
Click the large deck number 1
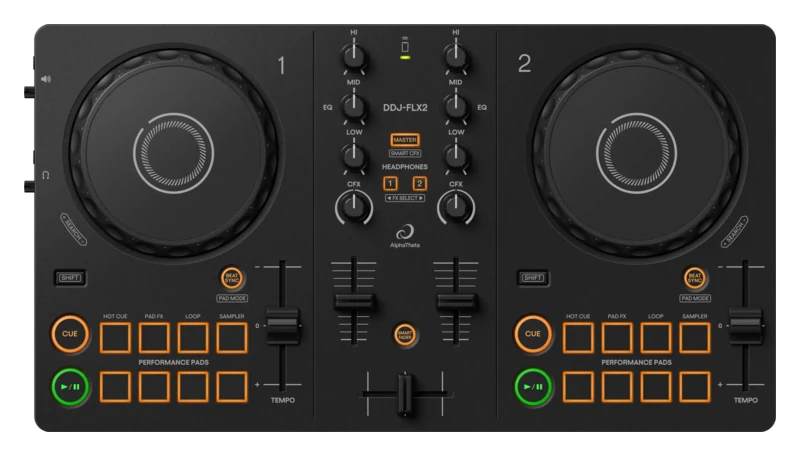click(281, 66)
